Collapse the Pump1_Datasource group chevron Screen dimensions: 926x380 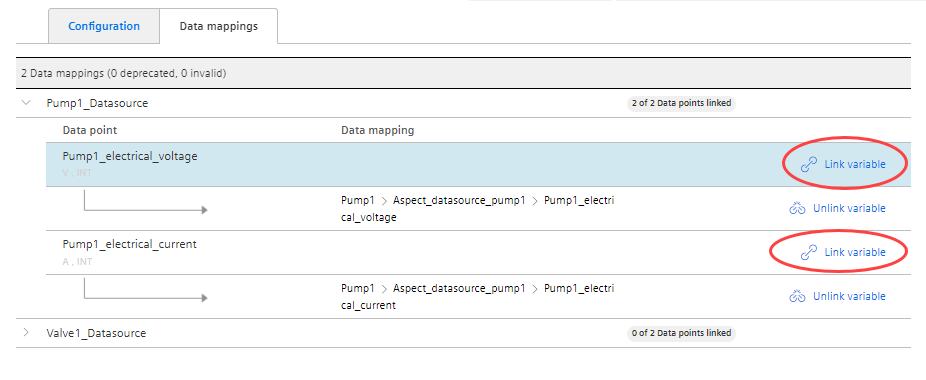[x=25, y=103]
